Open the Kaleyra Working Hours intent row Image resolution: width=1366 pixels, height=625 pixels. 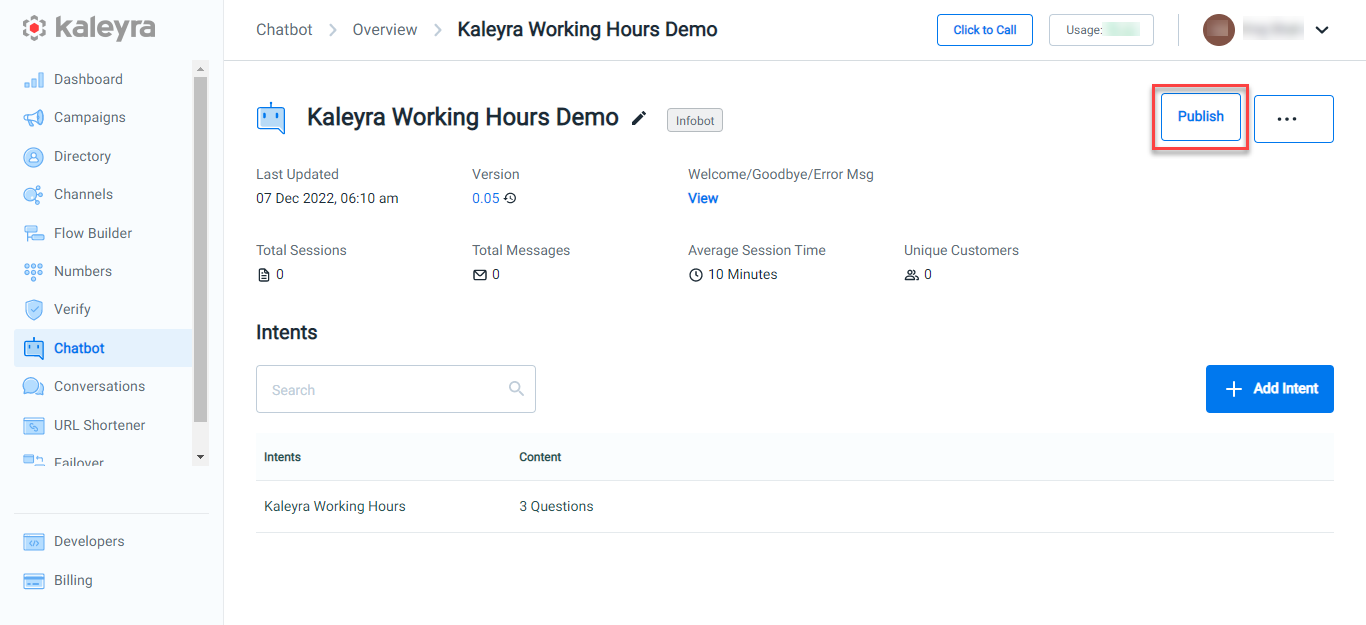794,507
